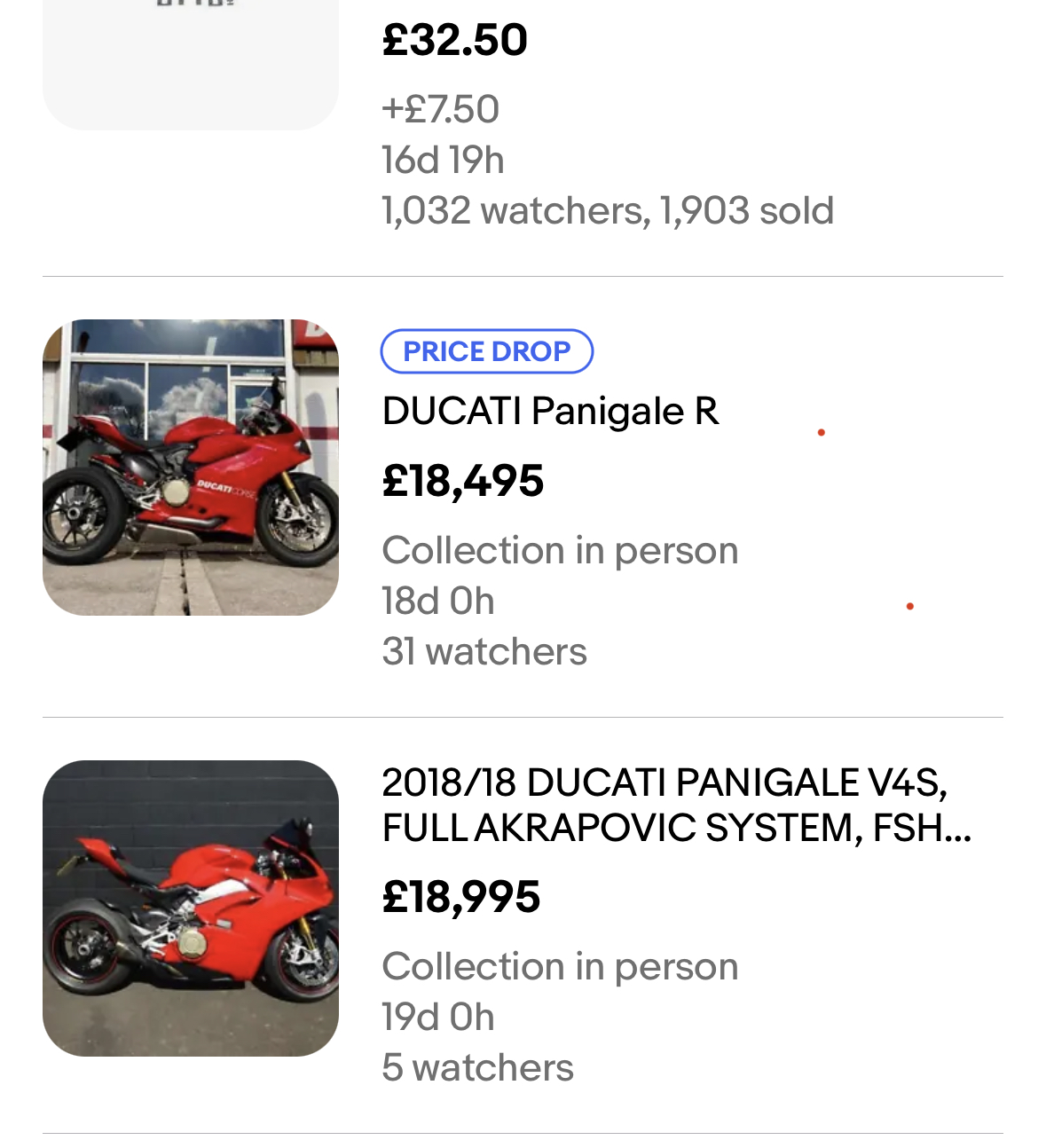Open the Ducati Panigale R thumbnail
1046x1148 pixels.
(190, 467)
